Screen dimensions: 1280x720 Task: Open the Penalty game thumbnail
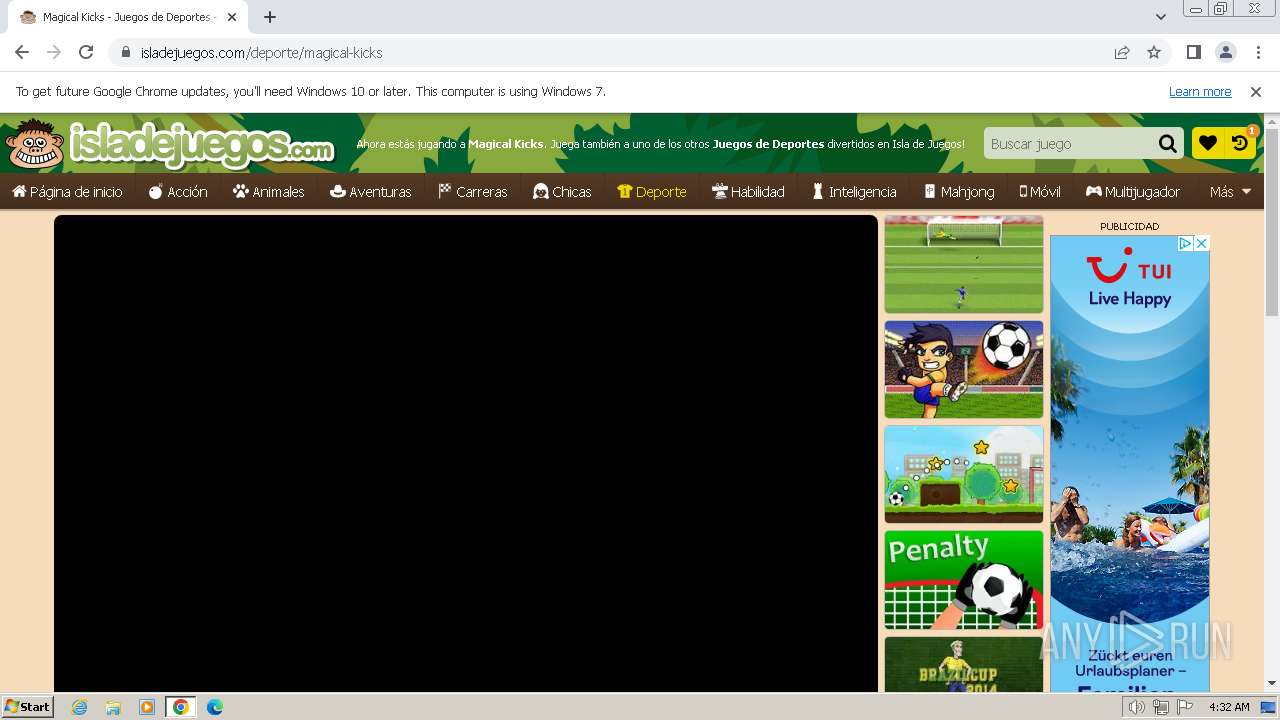point(964,579)
